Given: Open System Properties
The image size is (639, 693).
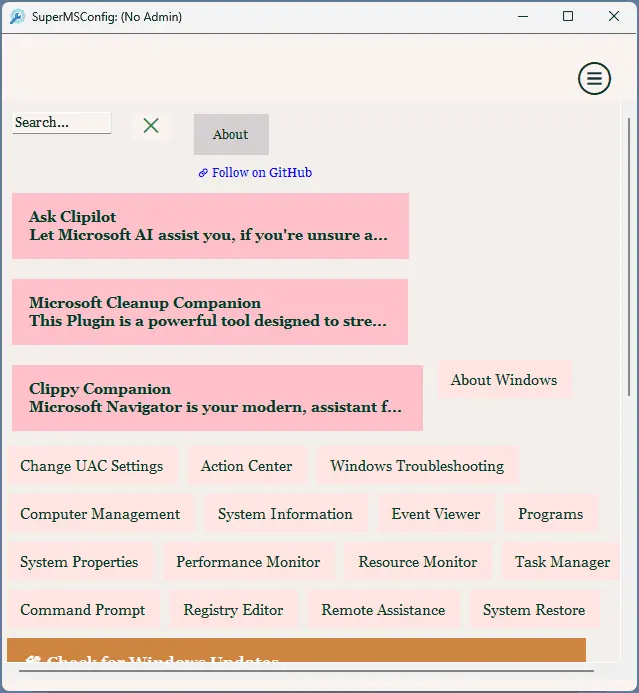Looking at the screenshot, I should point(80,562).
